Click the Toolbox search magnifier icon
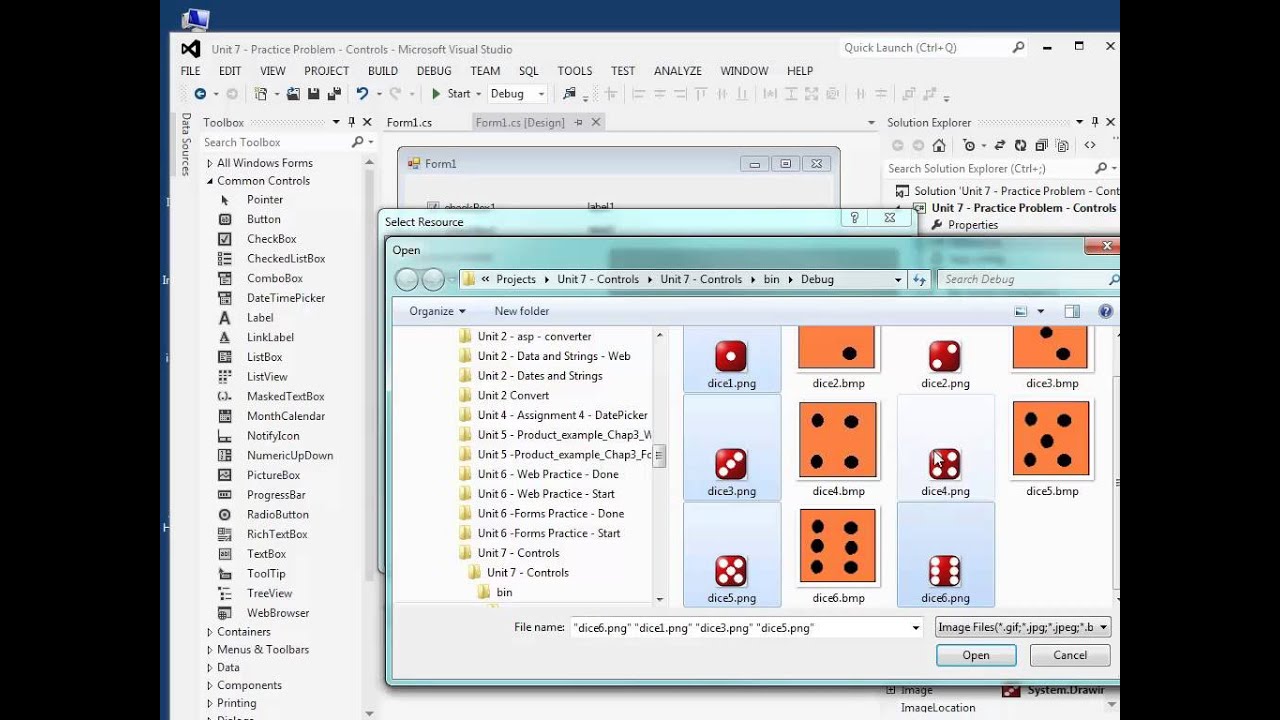The height and width of the screenshot is (720, 1280). [x=357, y=142]
